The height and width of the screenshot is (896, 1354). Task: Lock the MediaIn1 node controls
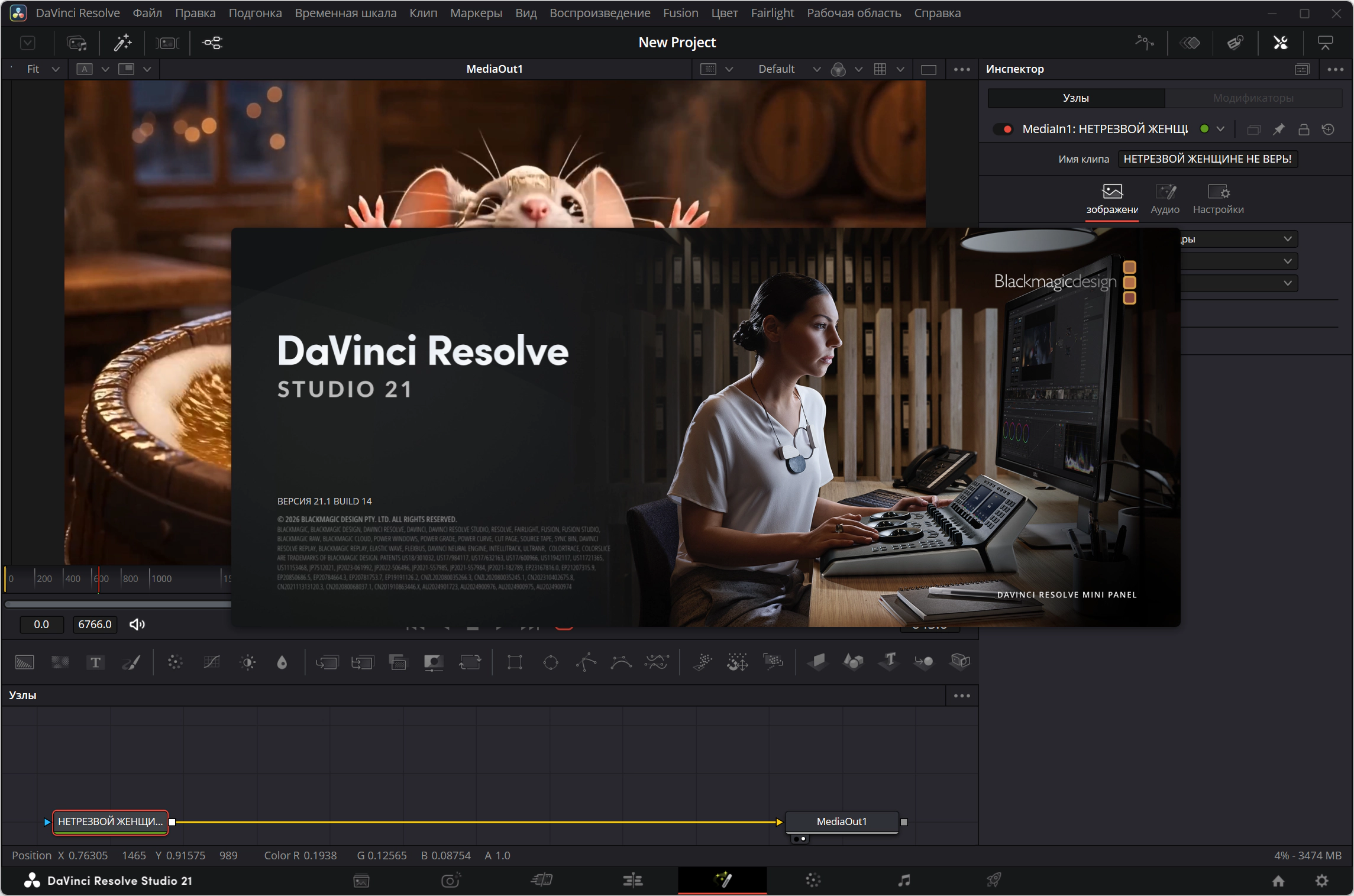pos(1304,129)
